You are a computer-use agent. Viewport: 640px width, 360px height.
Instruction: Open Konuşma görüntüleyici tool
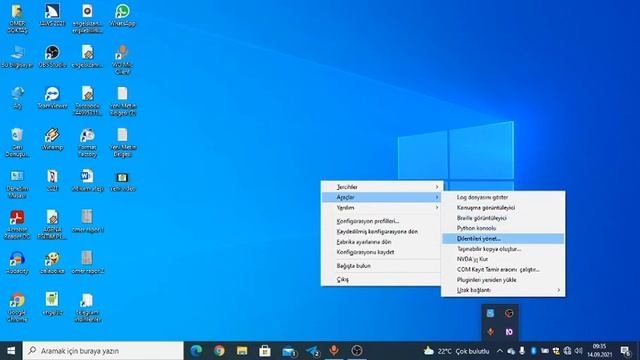click(x=503, y=208)
